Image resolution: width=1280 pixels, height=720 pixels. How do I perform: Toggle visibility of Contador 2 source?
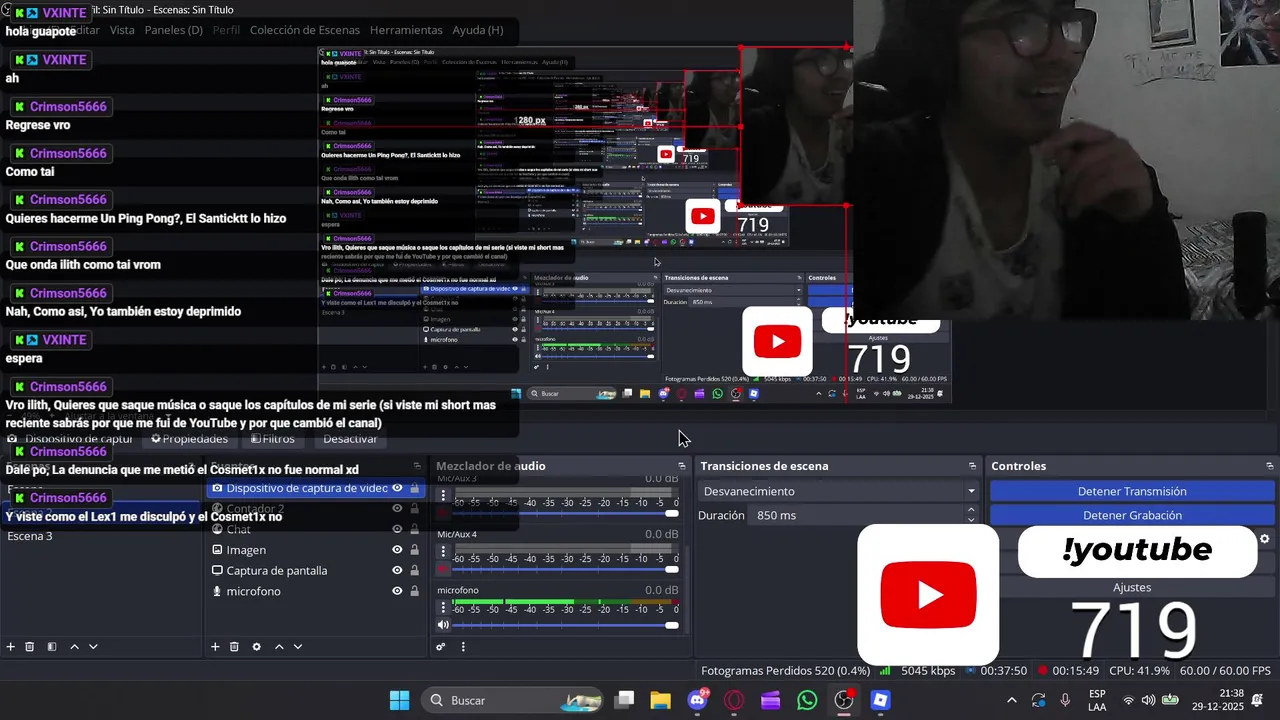(397, 509)
